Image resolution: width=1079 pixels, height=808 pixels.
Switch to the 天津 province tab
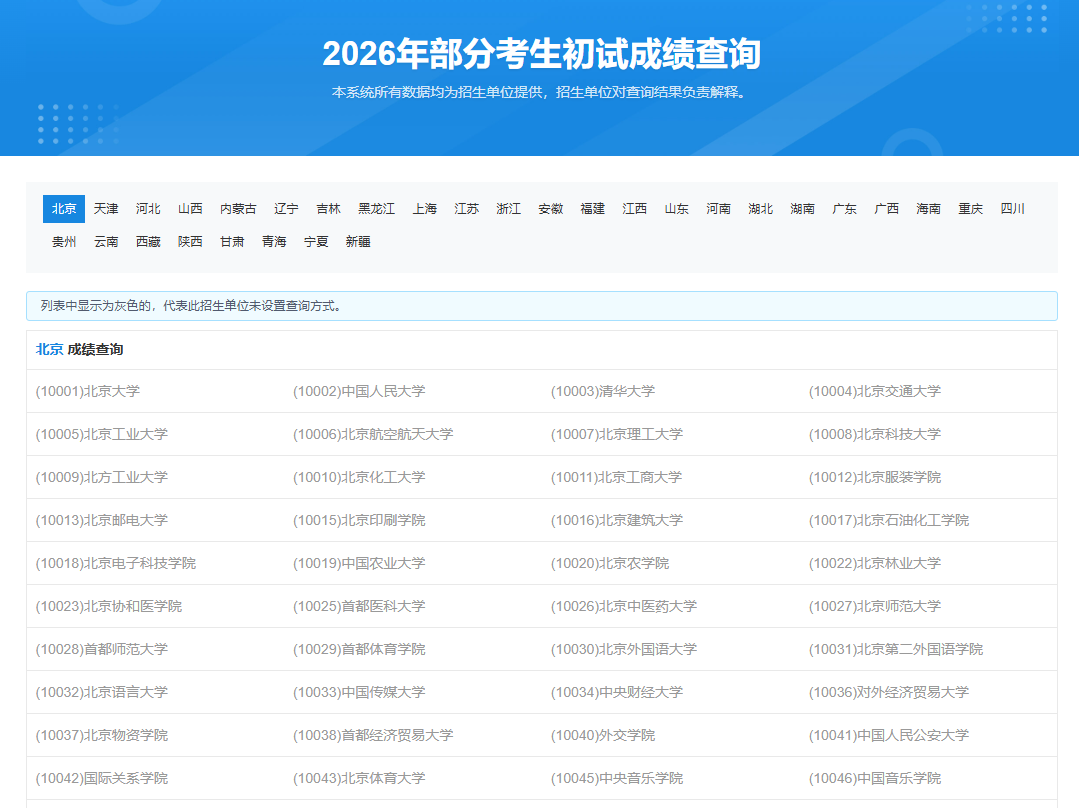[x=106, y=209]
